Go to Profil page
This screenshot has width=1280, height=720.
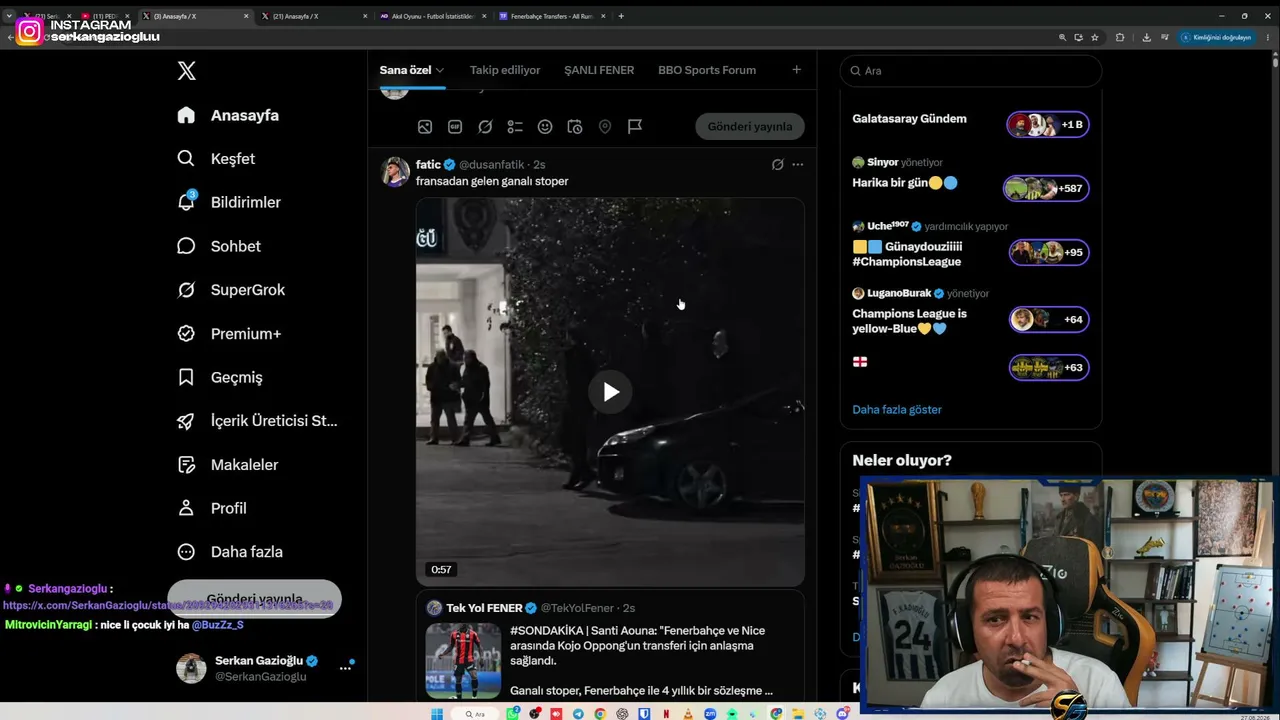pos(211,508)
